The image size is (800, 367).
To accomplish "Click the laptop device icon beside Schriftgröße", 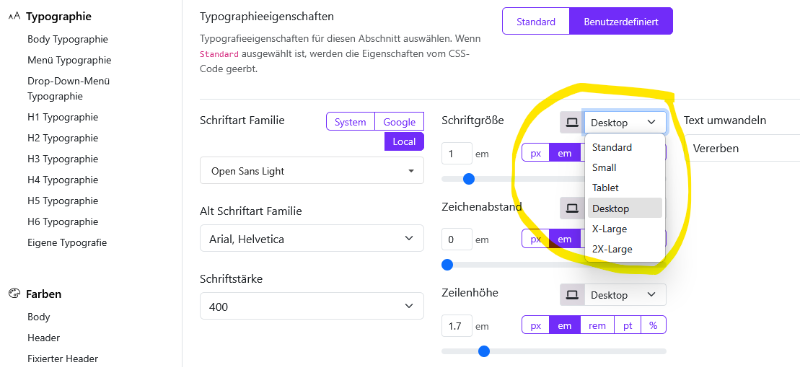I will pos(572,123).
